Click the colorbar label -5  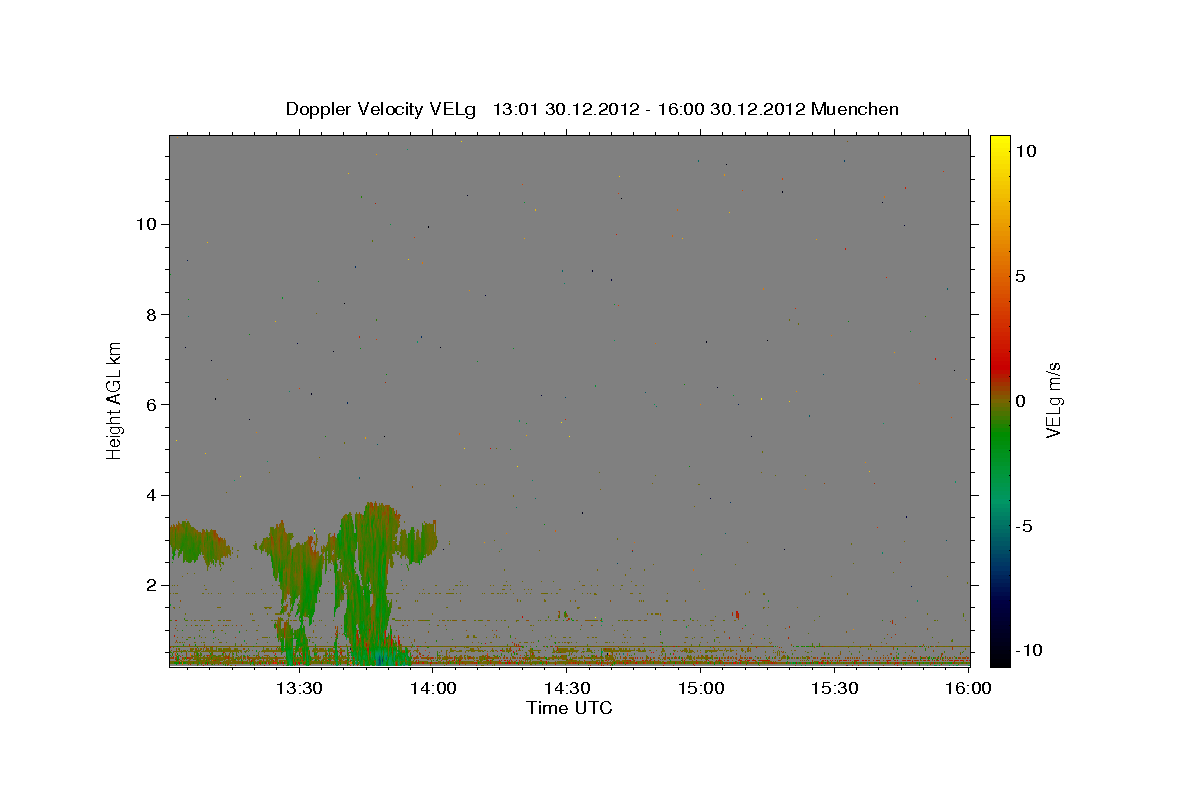click(1024, 526)
